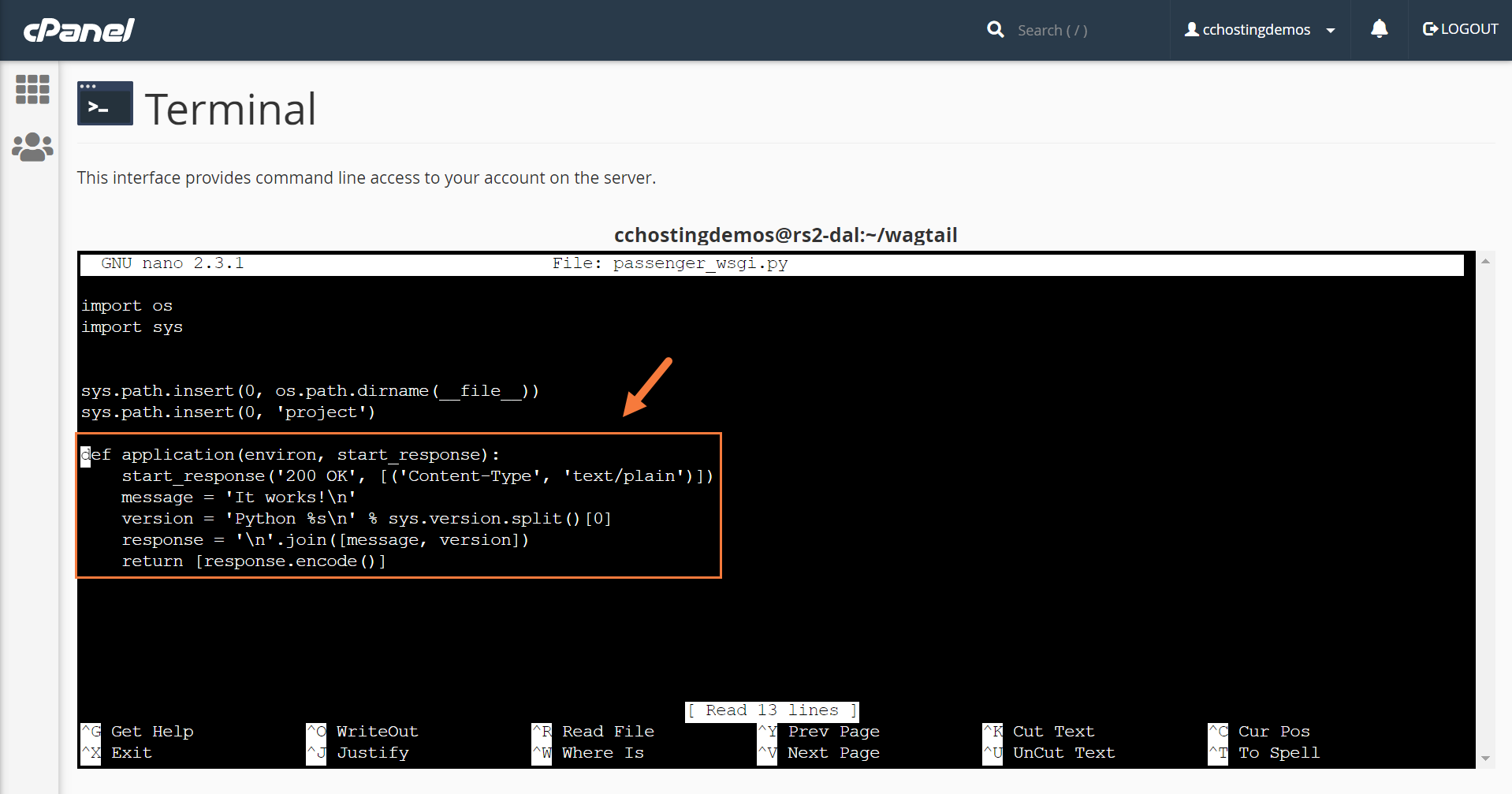Click the nano title bar showing passenger_wsgi.py
Image resolution: width=1512 pixels, height=794 pixels.
point(669,263)
